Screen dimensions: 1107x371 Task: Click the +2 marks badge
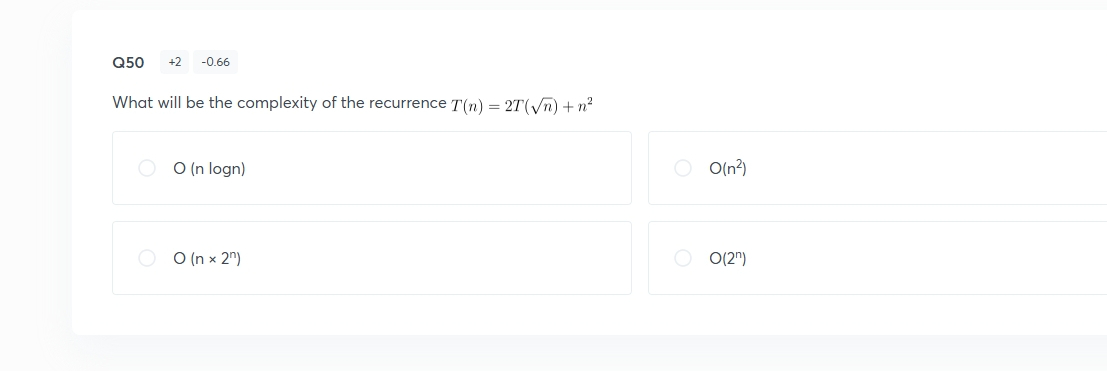point(174,62)
